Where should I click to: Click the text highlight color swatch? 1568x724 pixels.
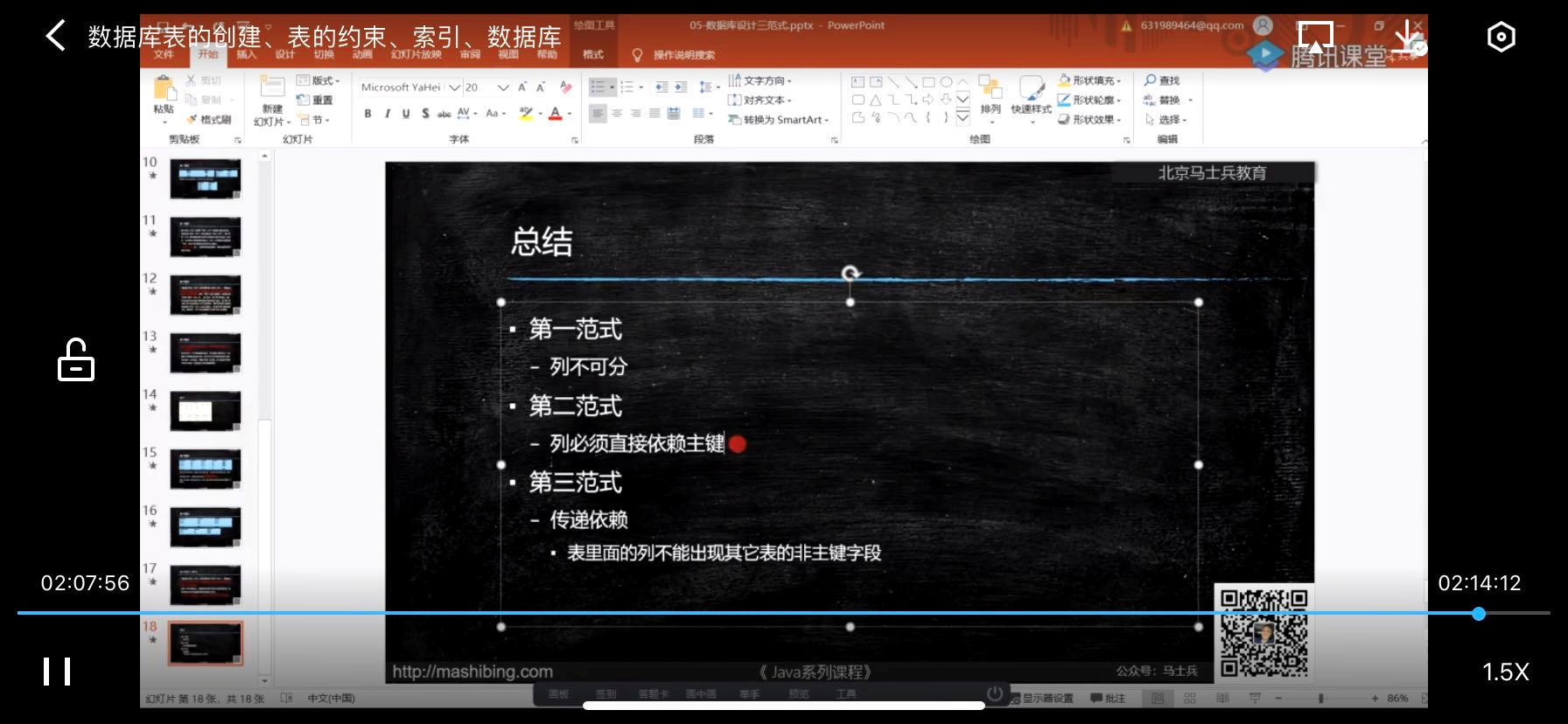(526, 114)
